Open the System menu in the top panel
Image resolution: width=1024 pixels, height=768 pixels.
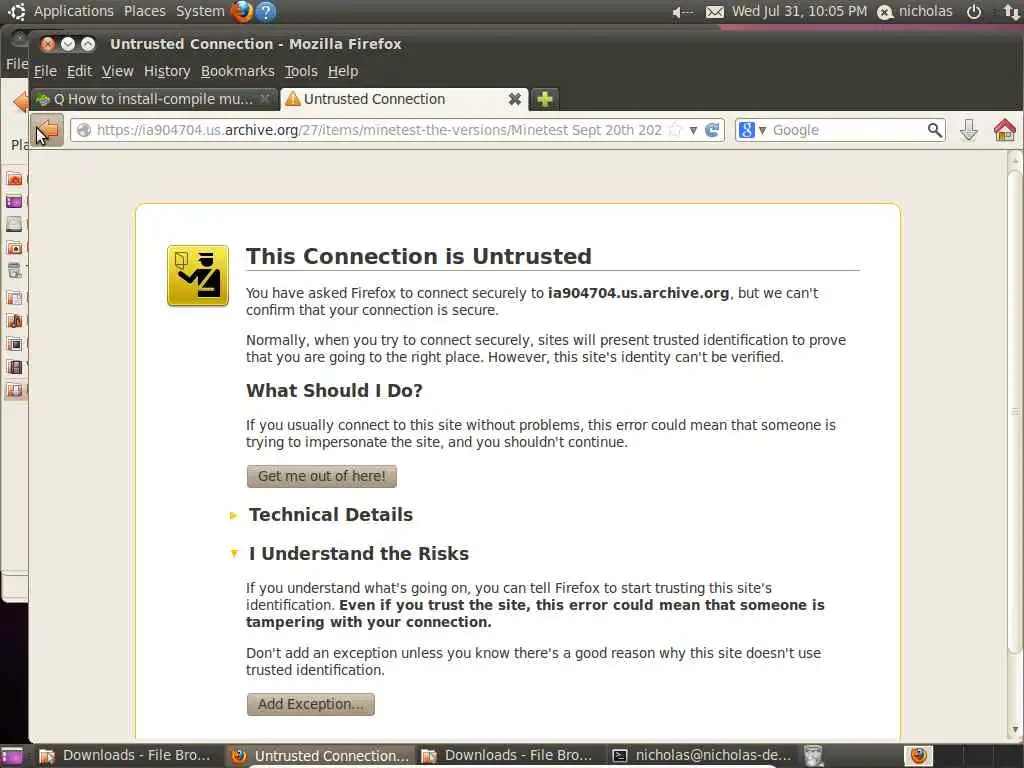pos(200,11)
